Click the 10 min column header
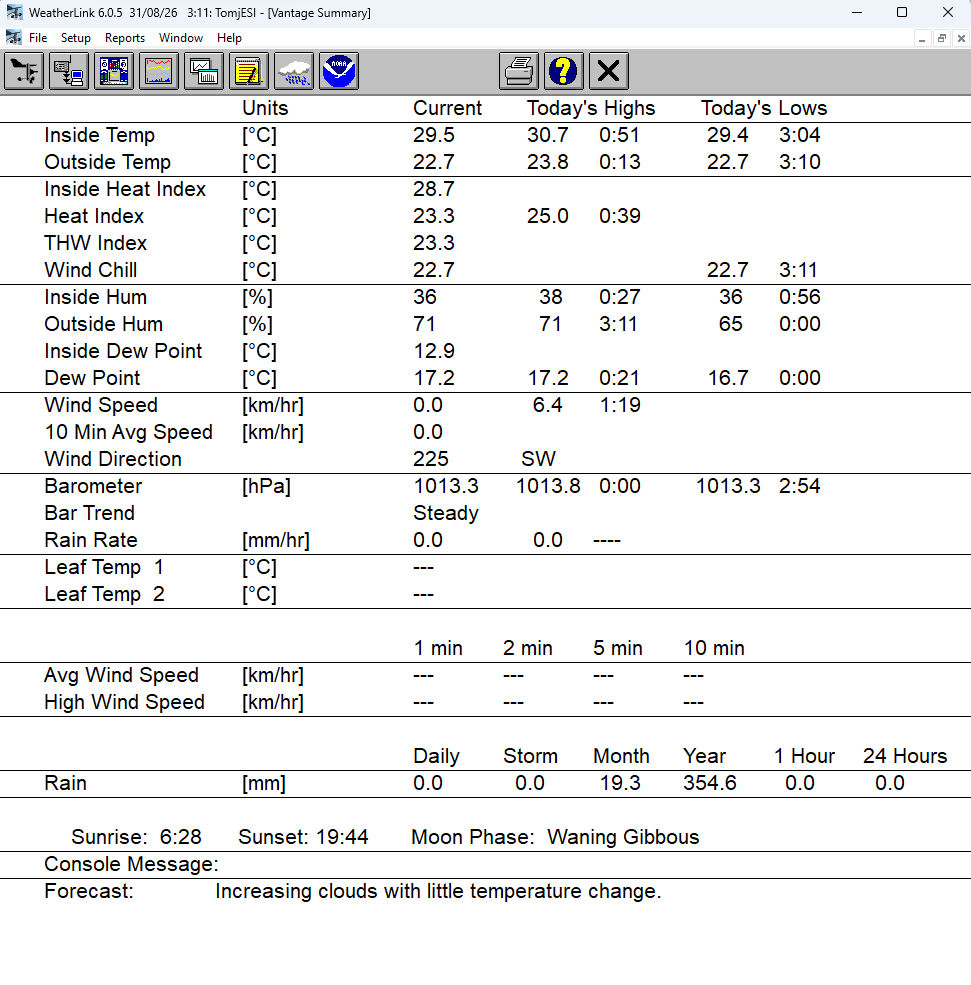 tap(713, 648)
